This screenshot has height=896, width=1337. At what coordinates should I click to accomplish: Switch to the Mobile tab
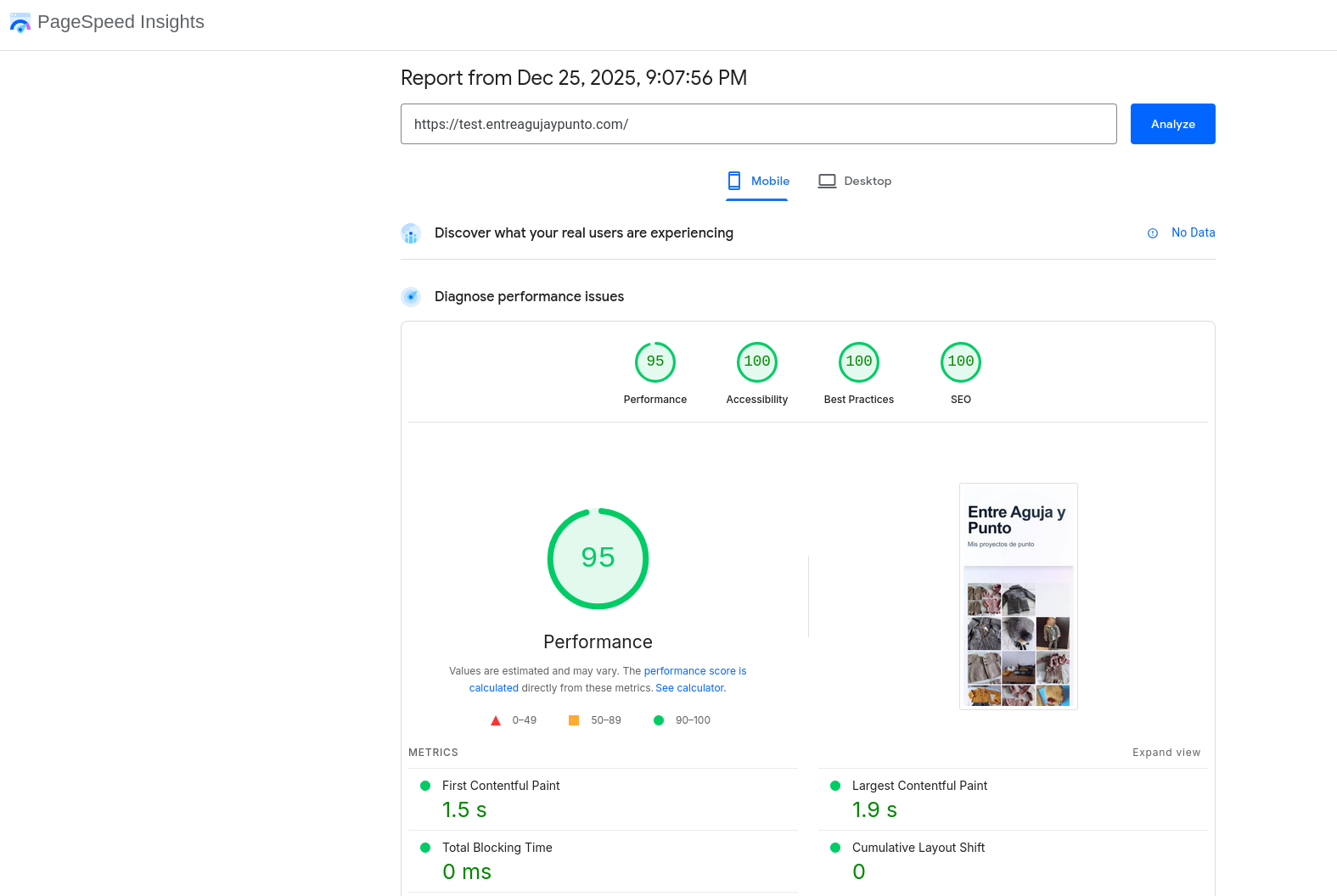click(x=758, y=181)
